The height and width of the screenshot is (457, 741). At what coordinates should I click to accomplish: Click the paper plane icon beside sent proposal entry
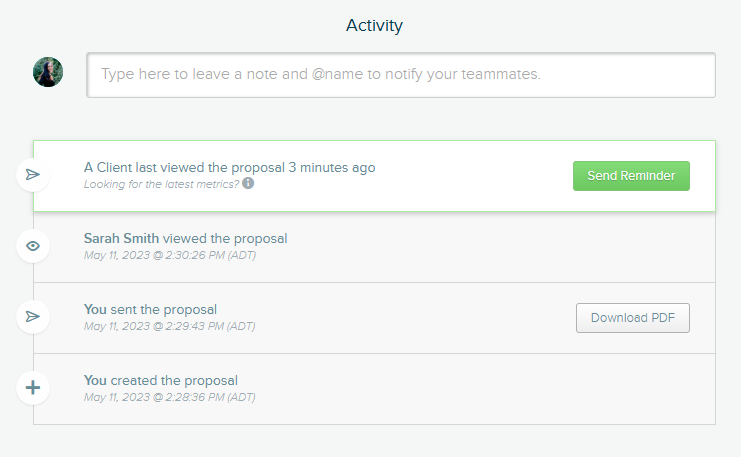click(x=33, y=317)
